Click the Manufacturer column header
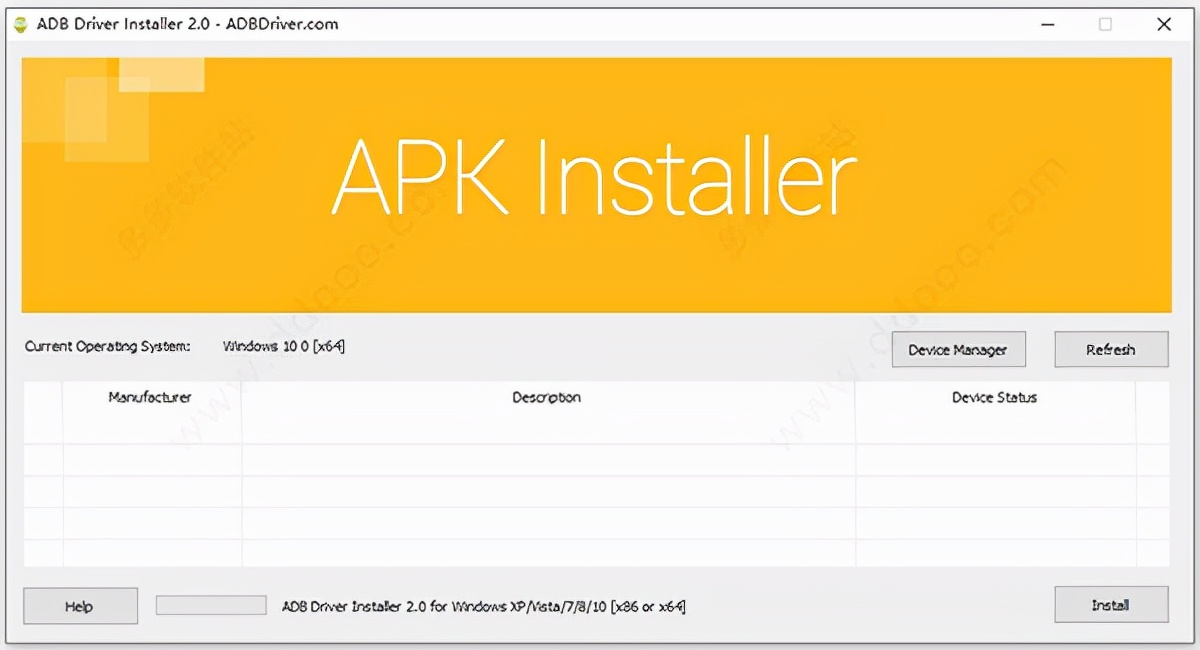The width and height of the screenshot is (1200, 650). point(151,397)
